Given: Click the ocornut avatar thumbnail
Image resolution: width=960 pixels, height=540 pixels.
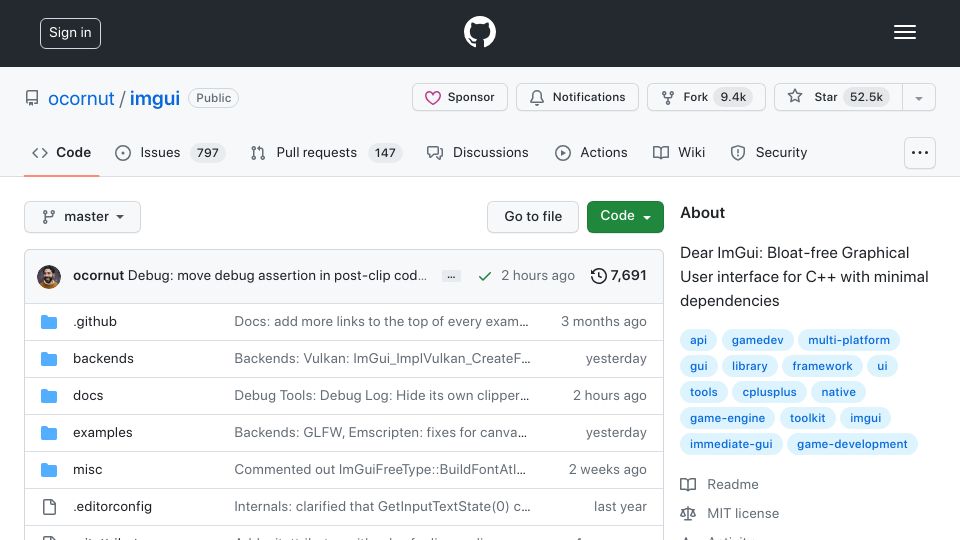Looking at the screenshot, I should tap(49, 277).
